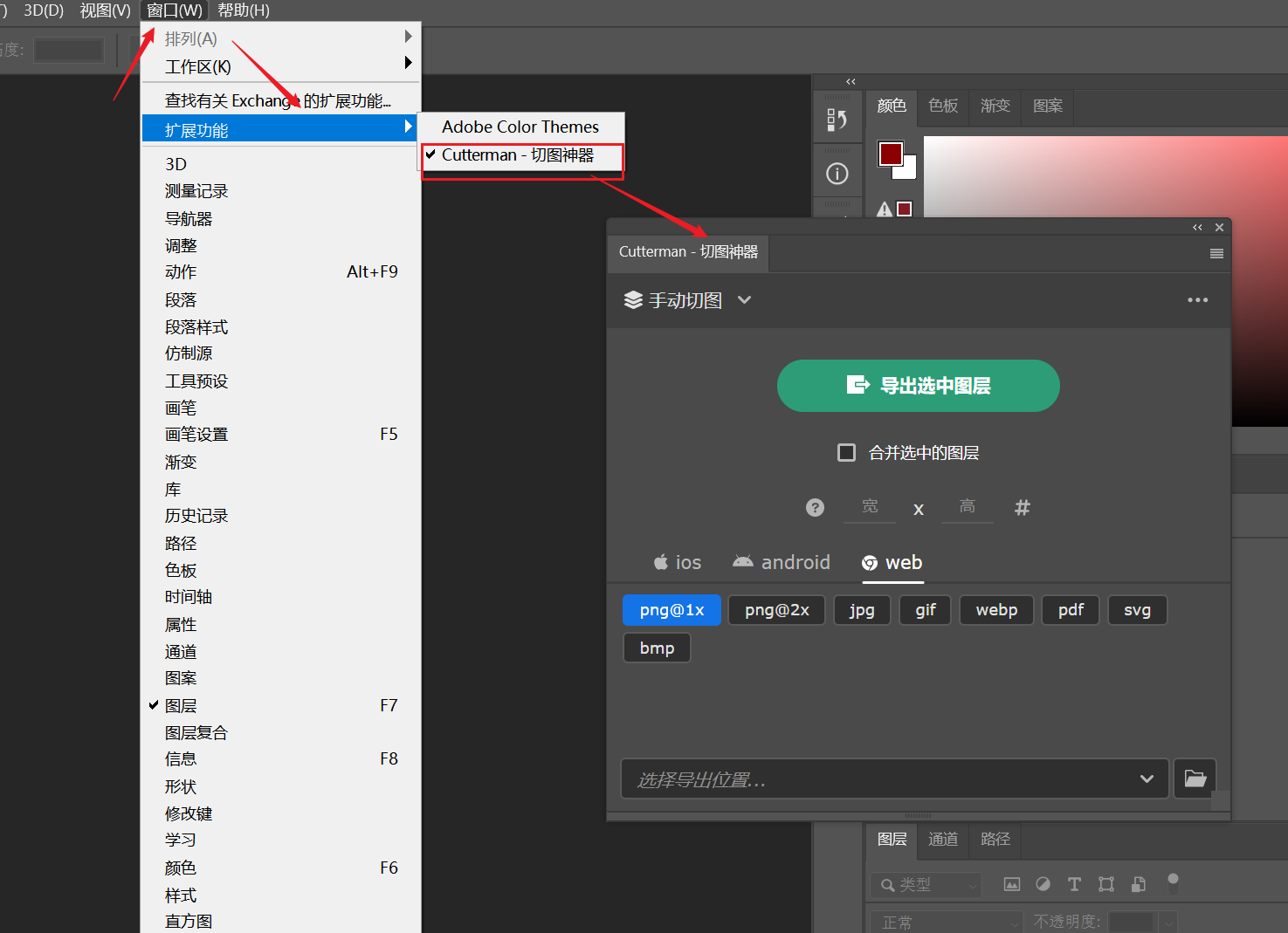The height and width of the screenshot is (933, 1288).
Task: Click the 导出选中图层 export button
Action: (x=918, y=386)
